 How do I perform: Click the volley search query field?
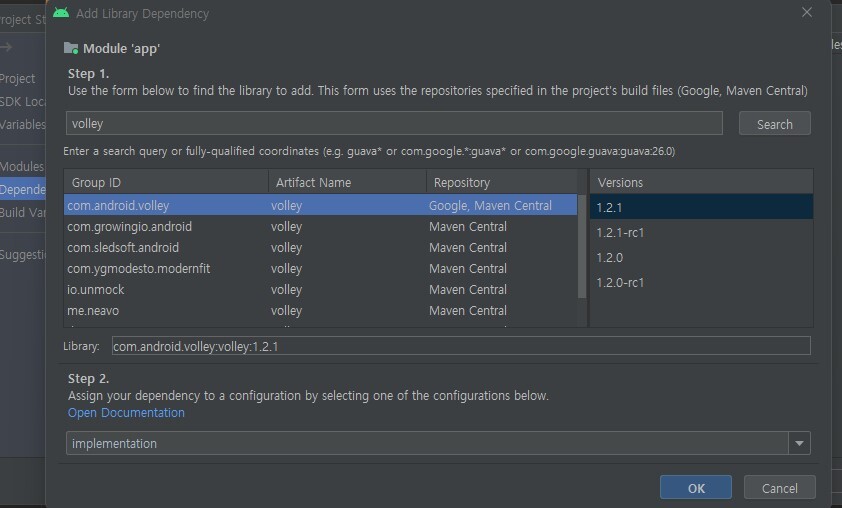coord(394,124)
